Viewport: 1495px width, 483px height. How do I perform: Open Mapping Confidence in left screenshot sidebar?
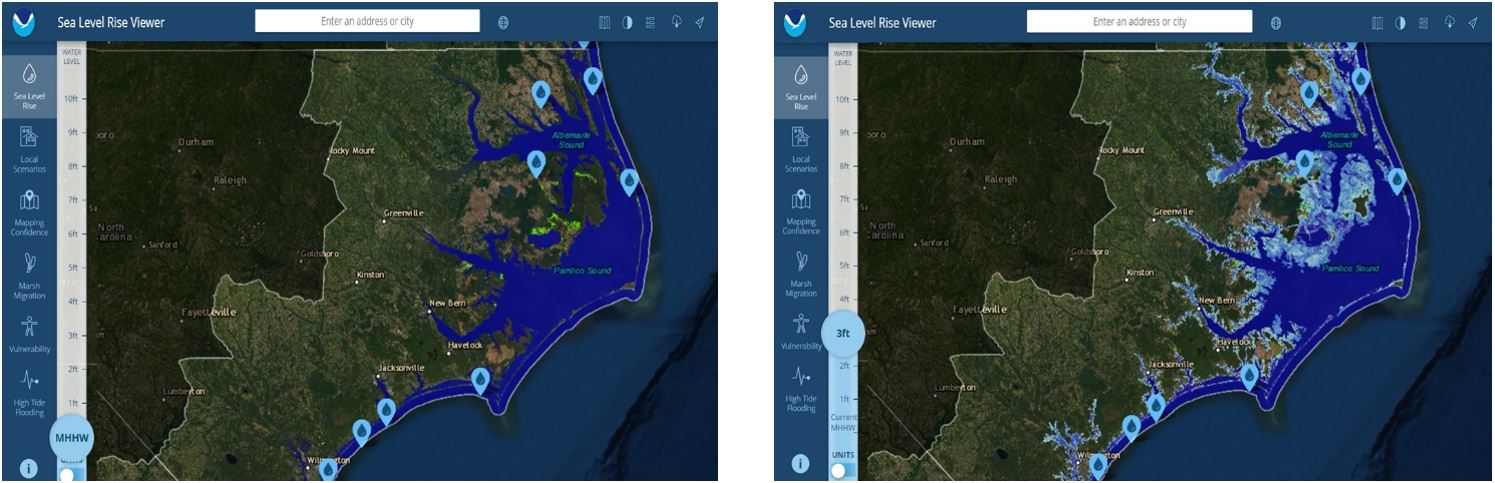tap(29, 211)
